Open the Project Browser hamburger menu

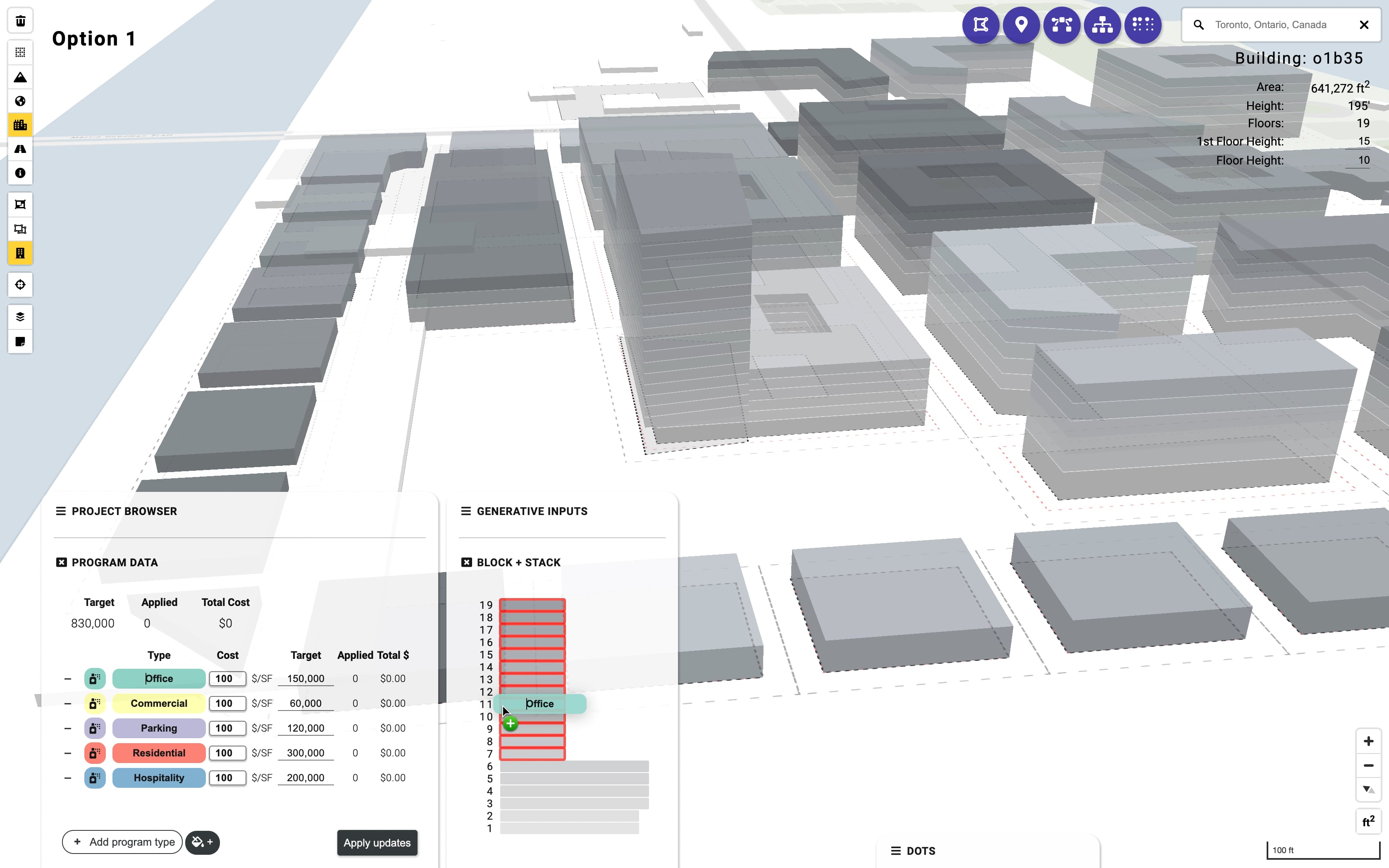pyautogui.click(x=61, y=510)
